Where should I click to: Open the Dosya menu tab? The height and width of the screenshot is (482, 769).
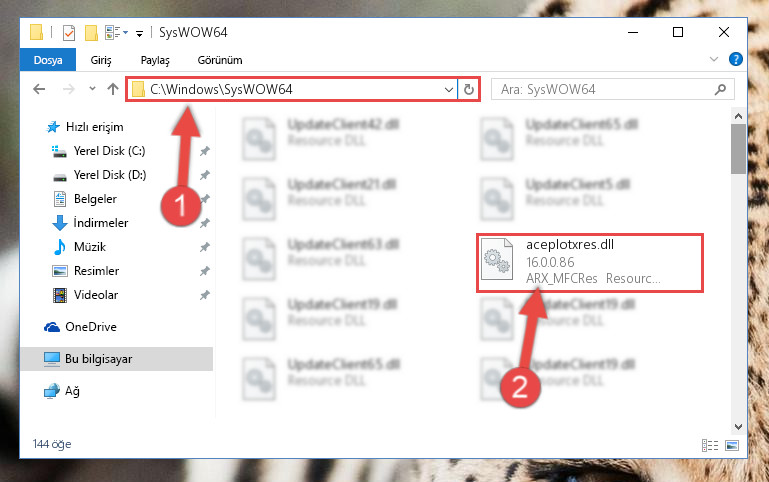48,60
